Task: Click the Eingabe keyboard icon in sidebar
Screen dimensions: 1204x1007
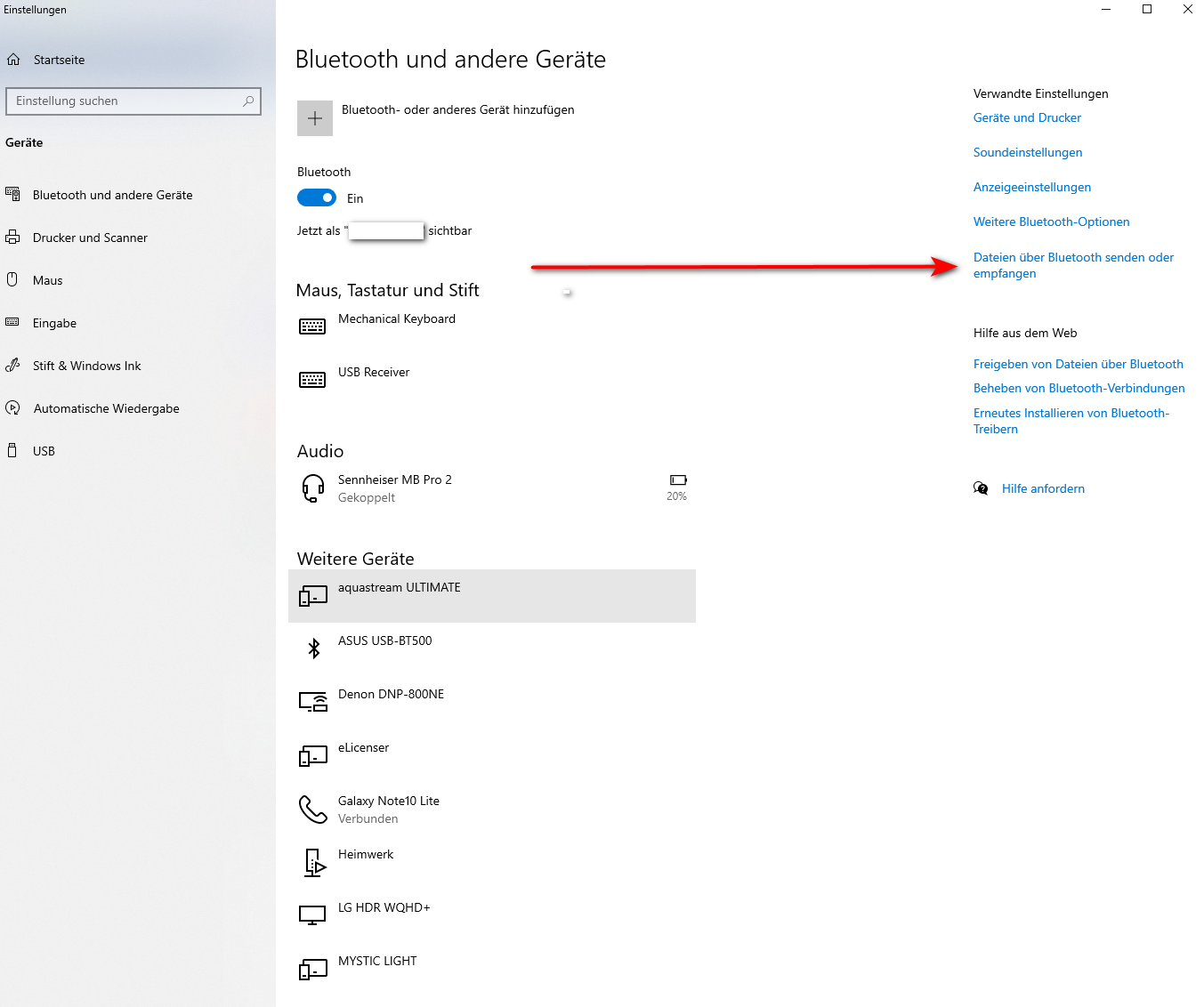Action: pyautogui.click(x=12, y=322)
